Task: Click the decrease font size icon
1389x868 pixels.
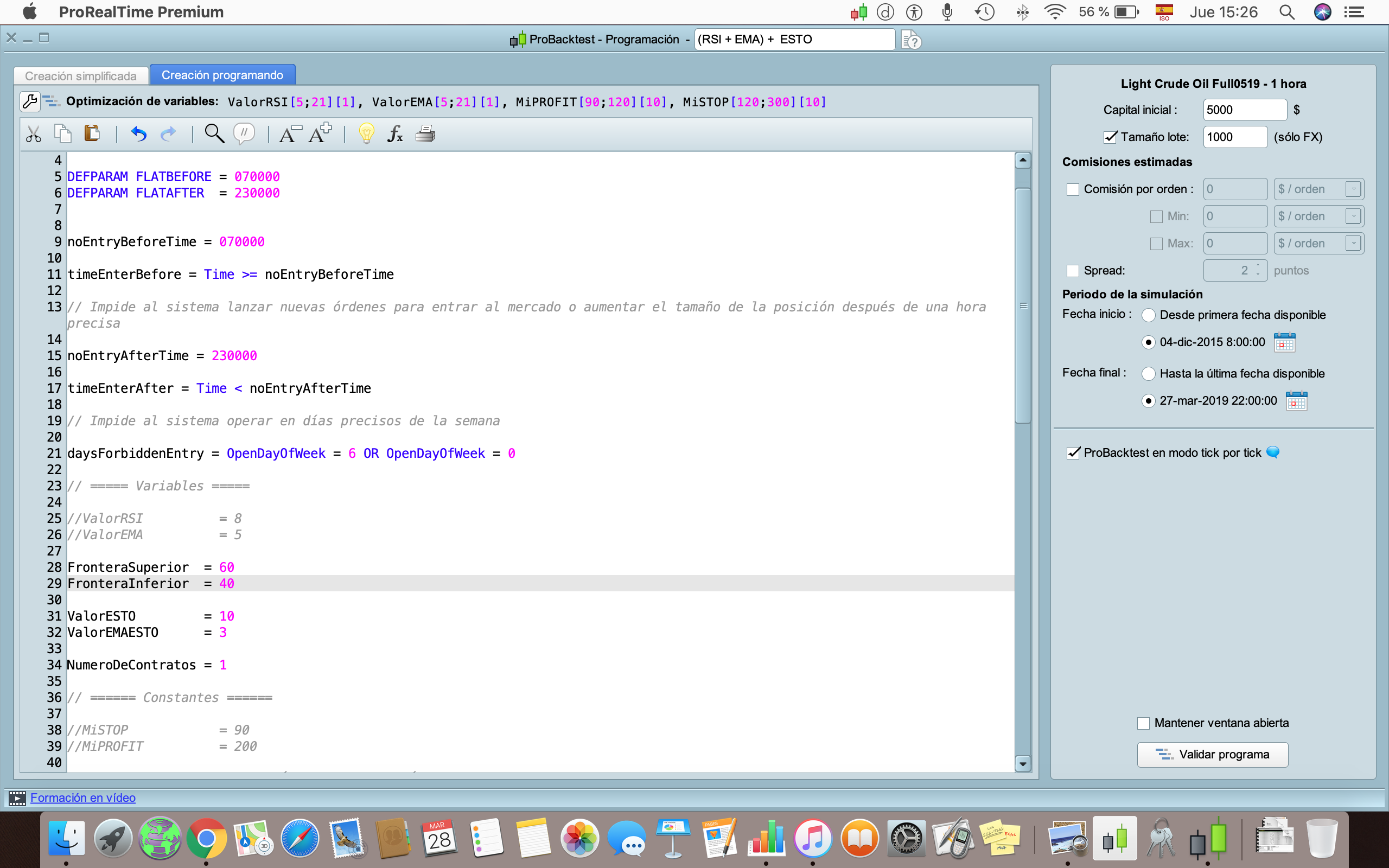Action: [x=290, y=134]
